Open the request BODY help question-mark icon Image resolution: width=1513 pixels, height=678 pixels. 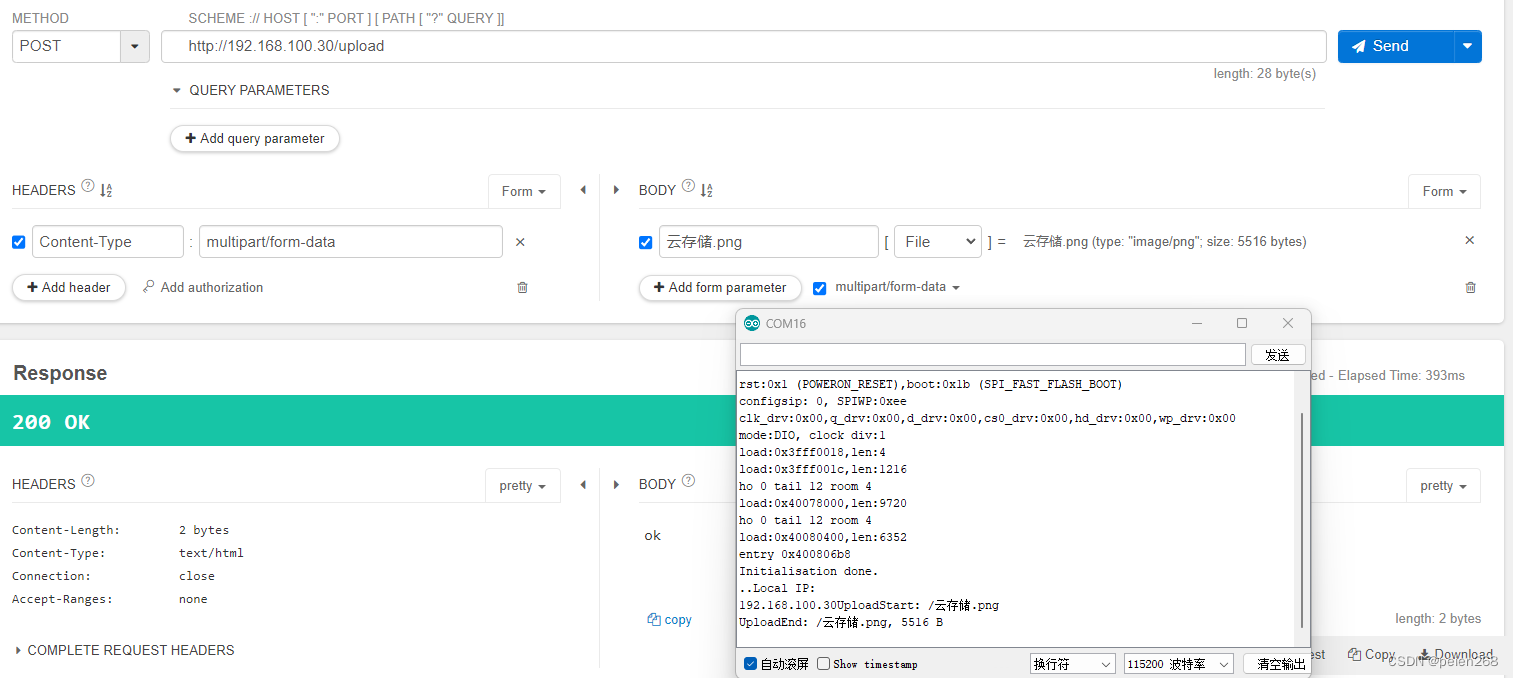click(x=688, y=187)
